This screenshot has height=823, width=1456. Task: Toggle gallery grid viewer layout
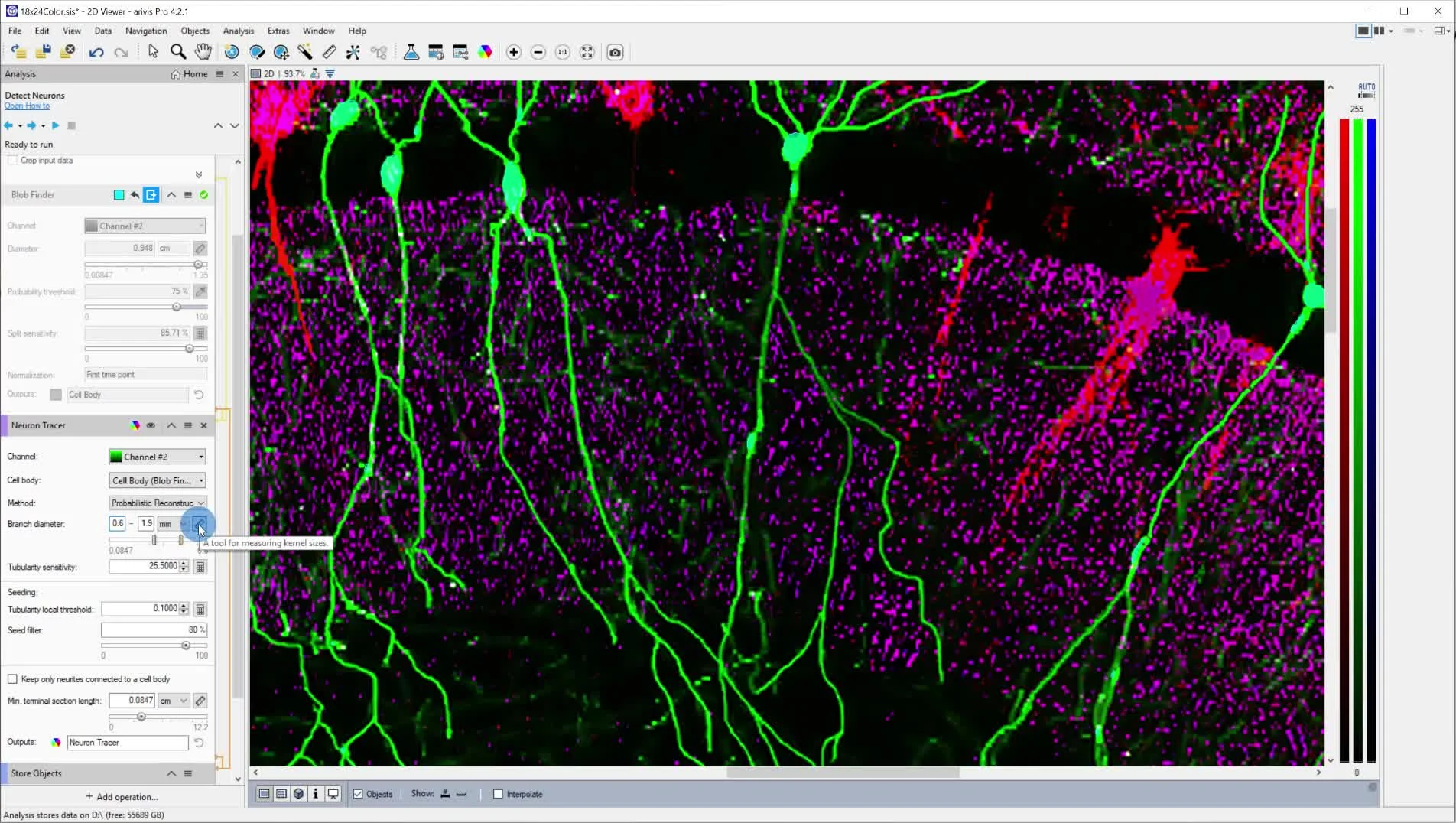pos(281,794)
